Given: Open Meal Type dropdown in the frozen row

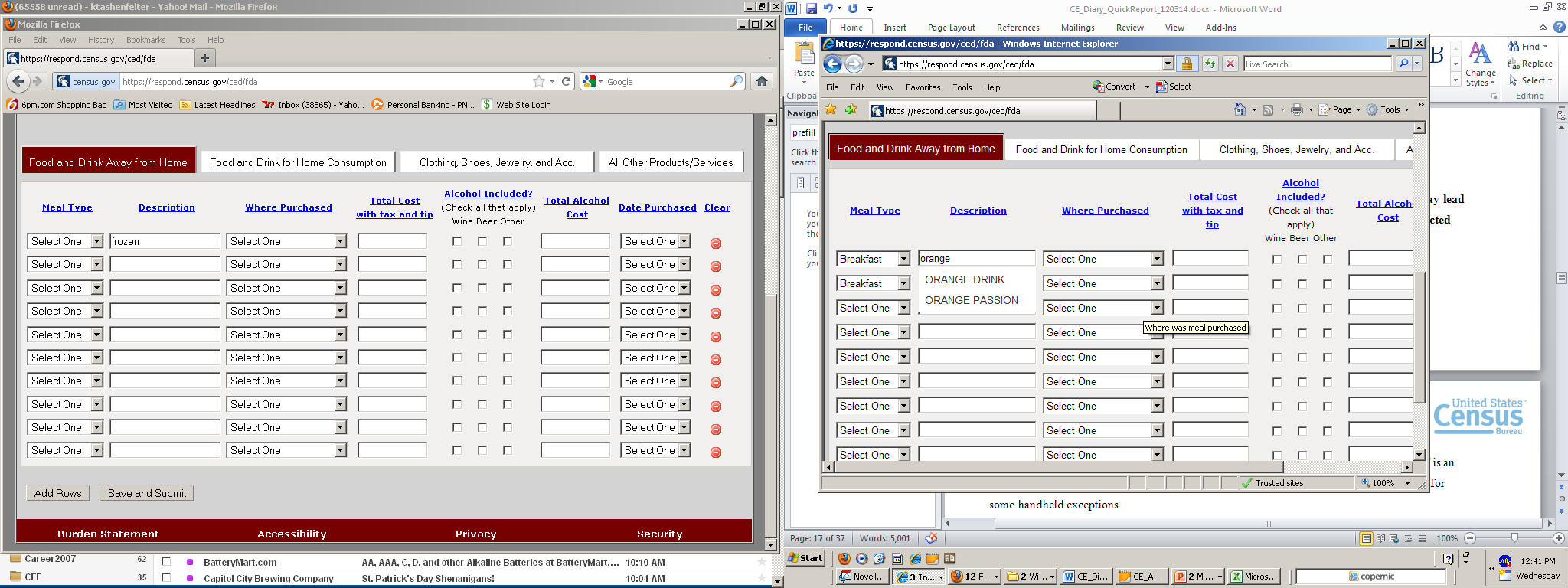Looking at the screenshot, I should 96,241.
